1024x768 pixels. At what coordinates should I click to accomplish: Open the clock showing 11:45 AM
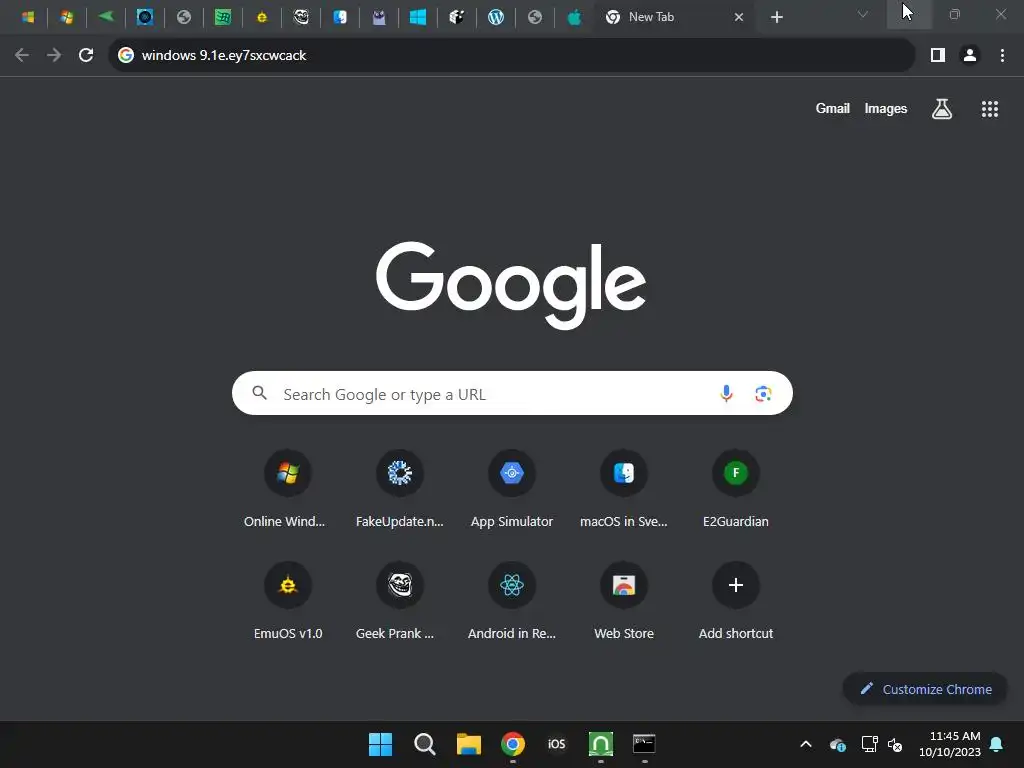[x=950, y=744]
